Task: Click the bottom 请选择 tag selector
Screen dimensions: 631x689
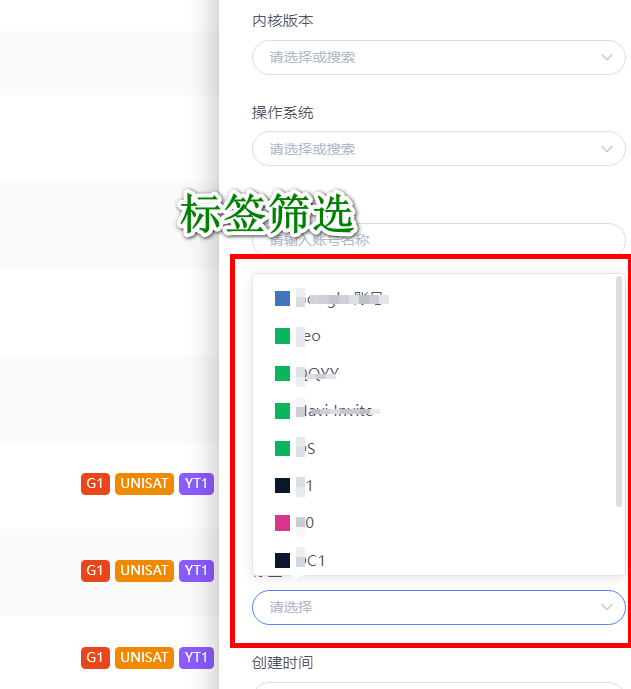Action: (438, 607)
